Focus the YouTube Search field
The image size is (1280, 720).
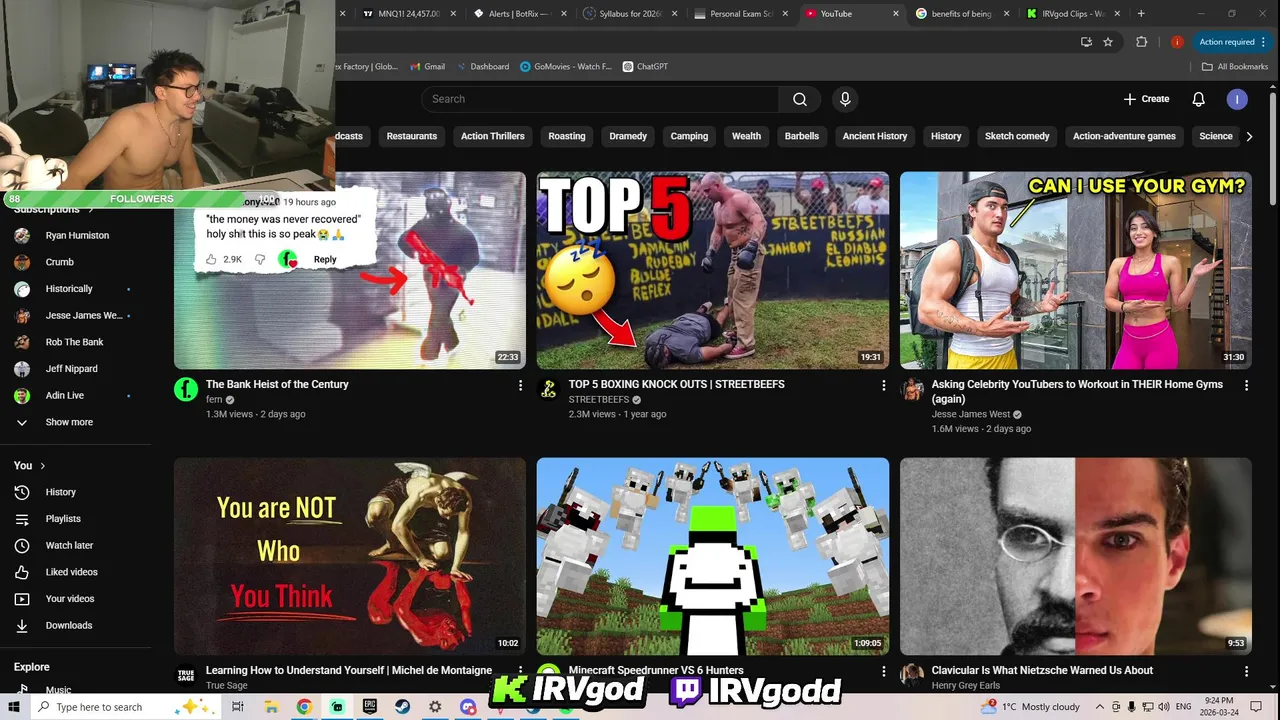[600, 99]
